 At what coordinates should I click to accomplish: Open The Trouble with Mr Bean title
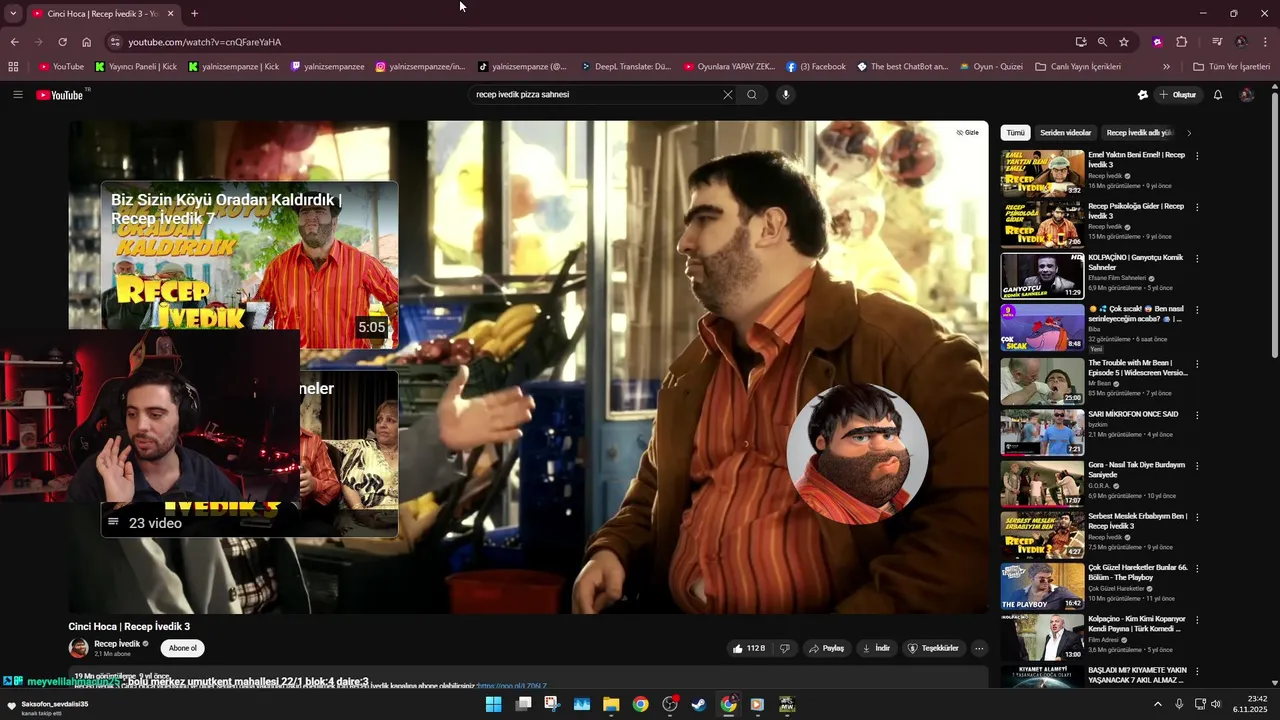pos(1138,368)
